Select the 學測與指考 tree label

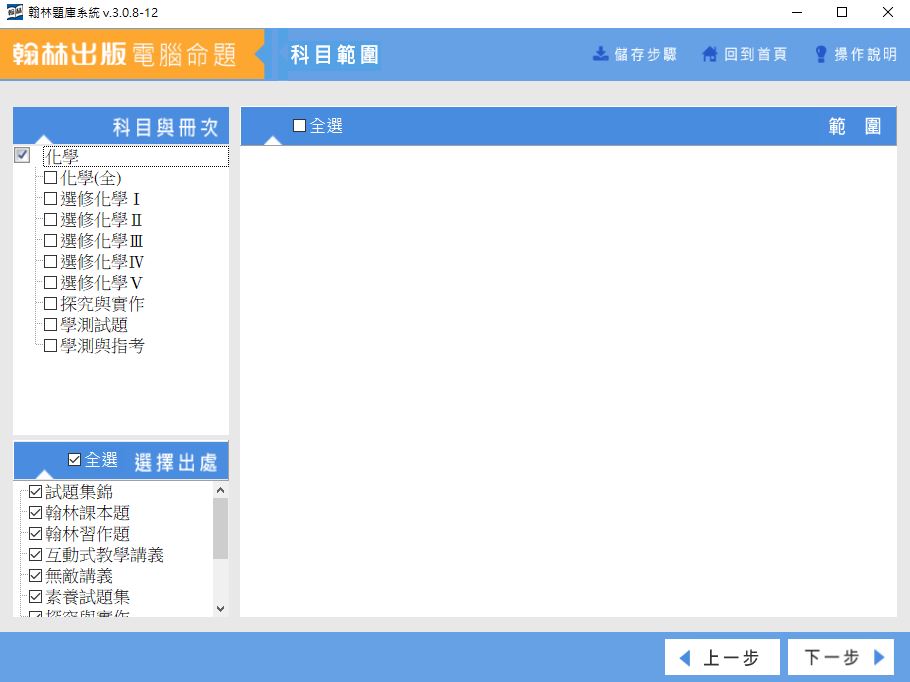point(102,346)
